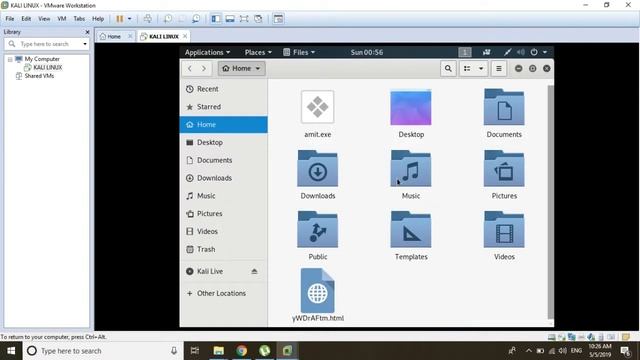Click the Kali top bar users icon

pyautogui.click(x=487, y=52)
